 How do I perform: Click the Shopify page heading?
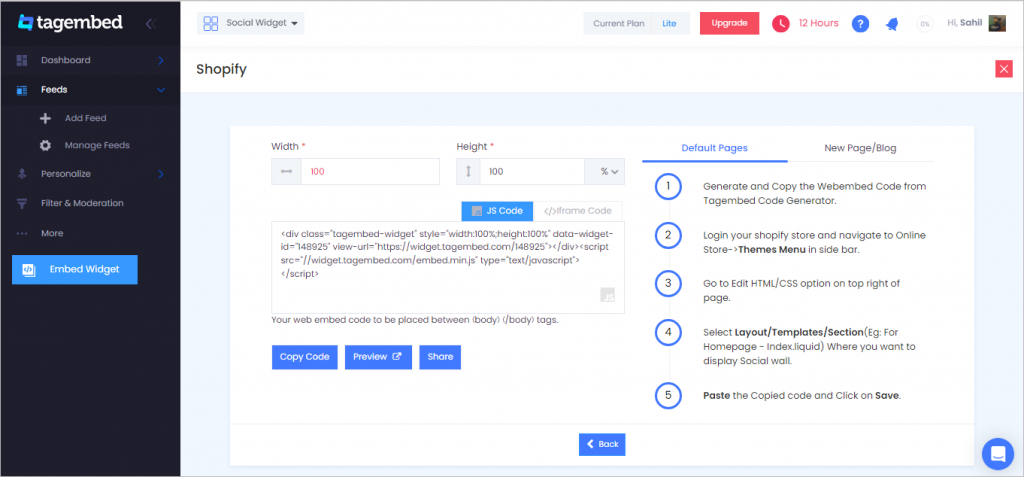[x=221, y=69]
